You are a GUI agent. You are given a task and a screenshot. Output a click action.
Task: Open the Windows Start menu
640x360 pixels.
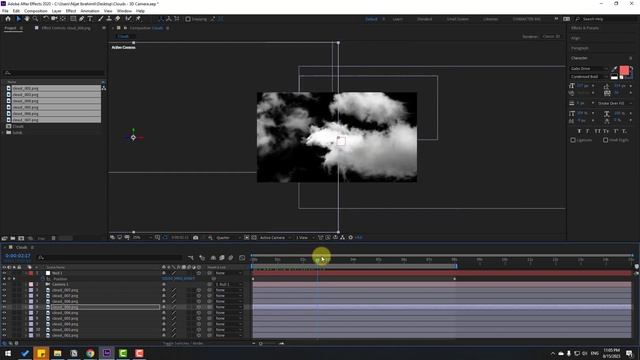[x=8, y=353]
